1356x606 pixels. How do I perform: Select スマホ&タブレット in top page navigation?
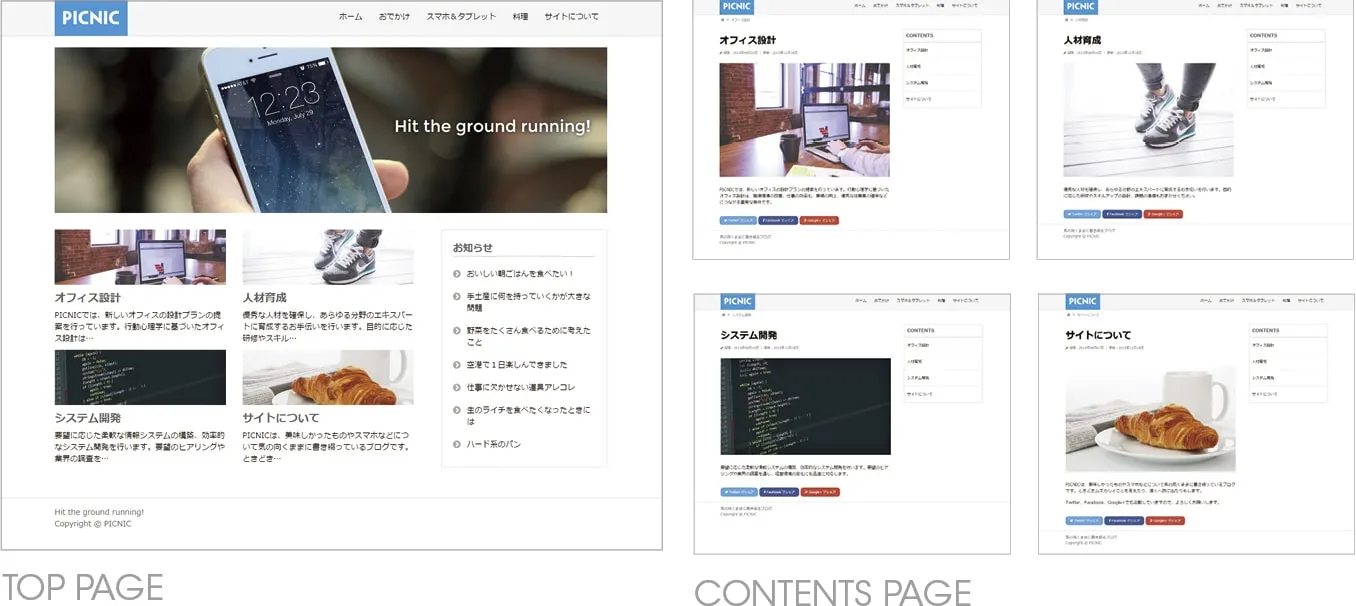(x=461, y=17)
